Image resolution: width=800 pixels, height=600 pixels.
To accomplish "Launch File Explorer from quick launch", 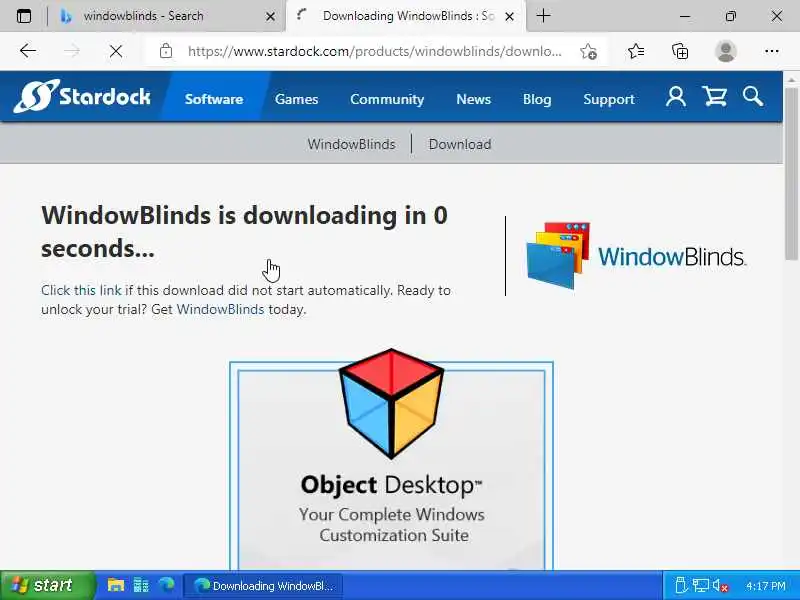I will point(116,585).
